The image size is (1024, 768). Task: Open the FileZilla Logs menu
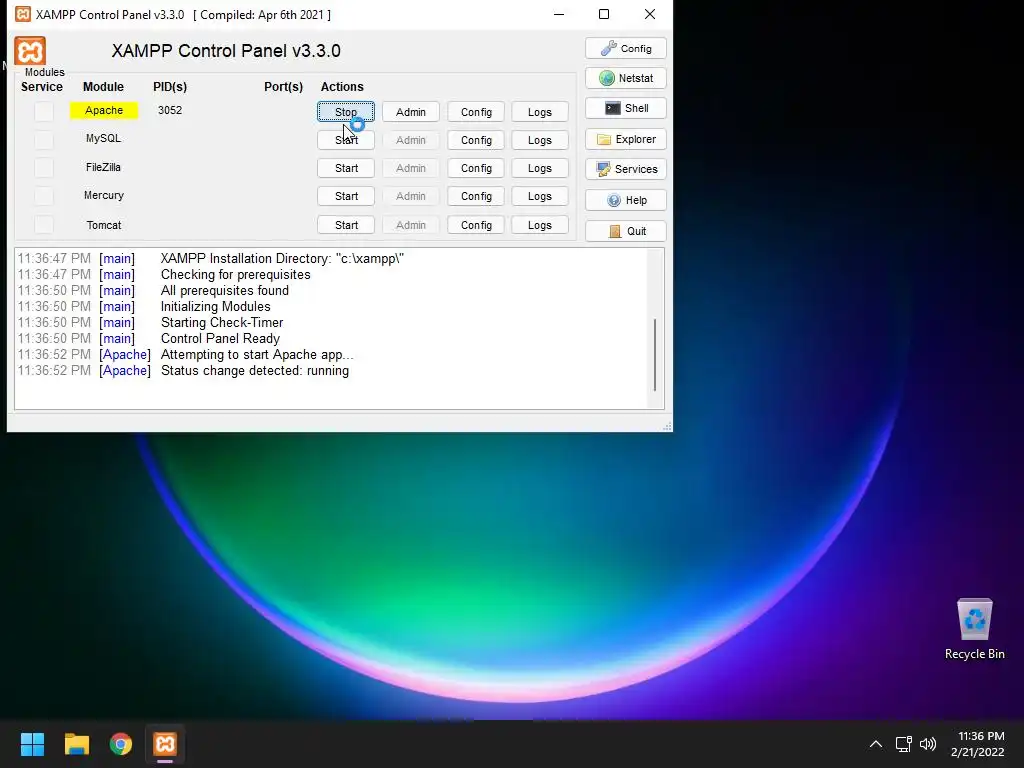tap(539, 168)
